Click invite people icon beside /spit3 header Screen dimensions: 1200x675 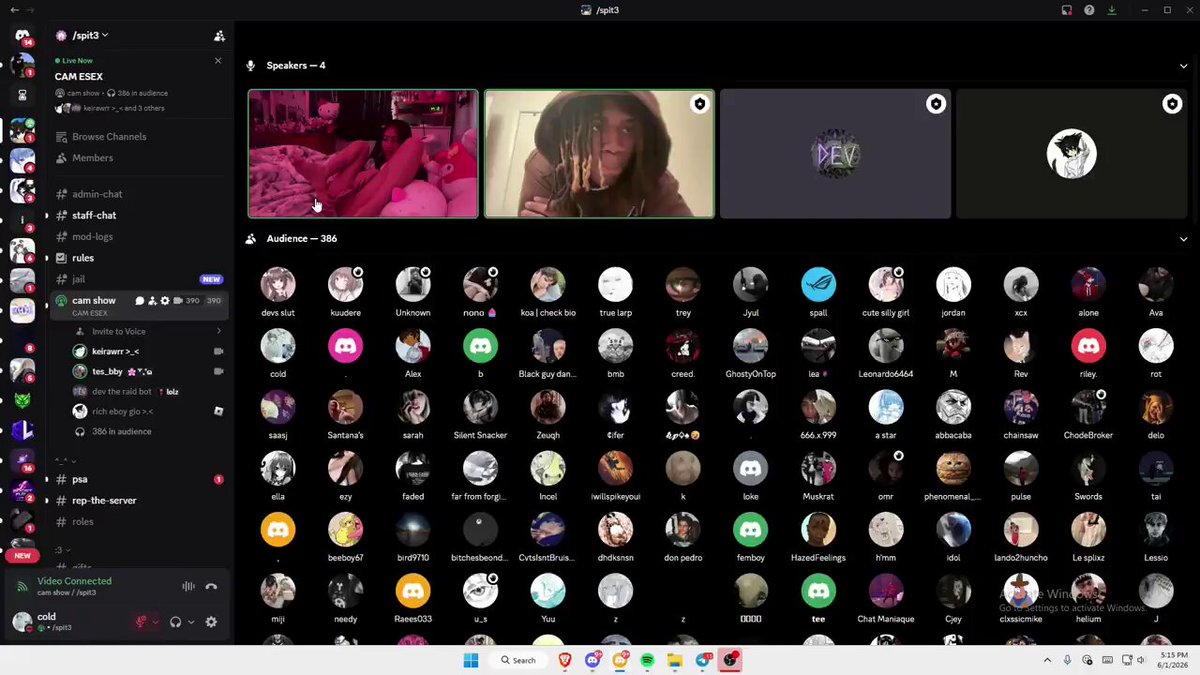click(219, 36)
